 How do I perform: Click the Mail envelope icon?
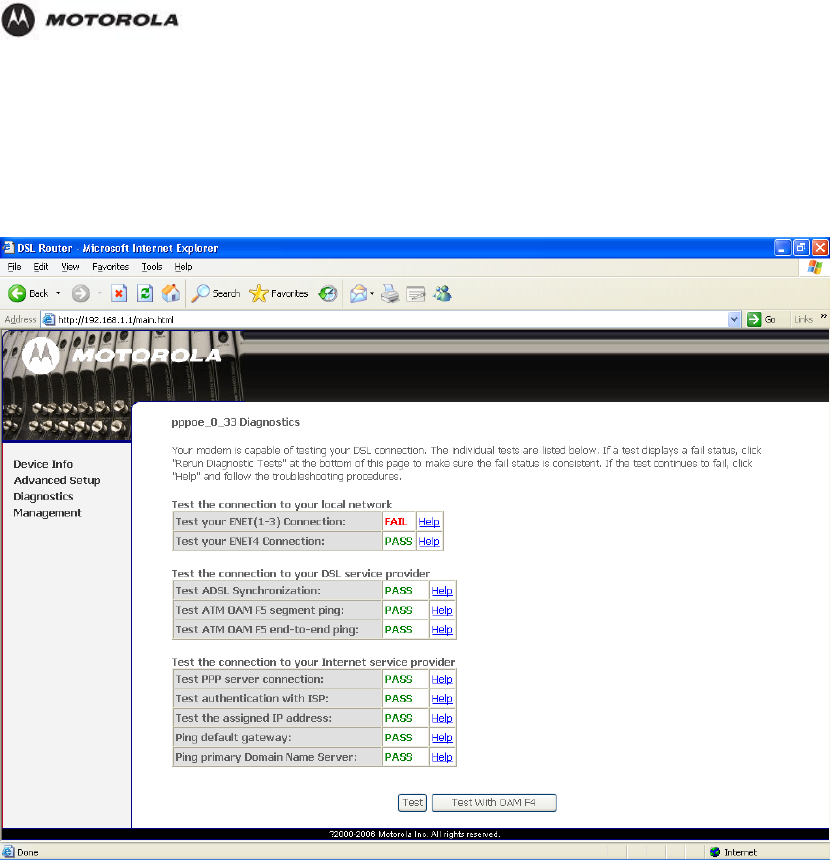coord(358,293)
